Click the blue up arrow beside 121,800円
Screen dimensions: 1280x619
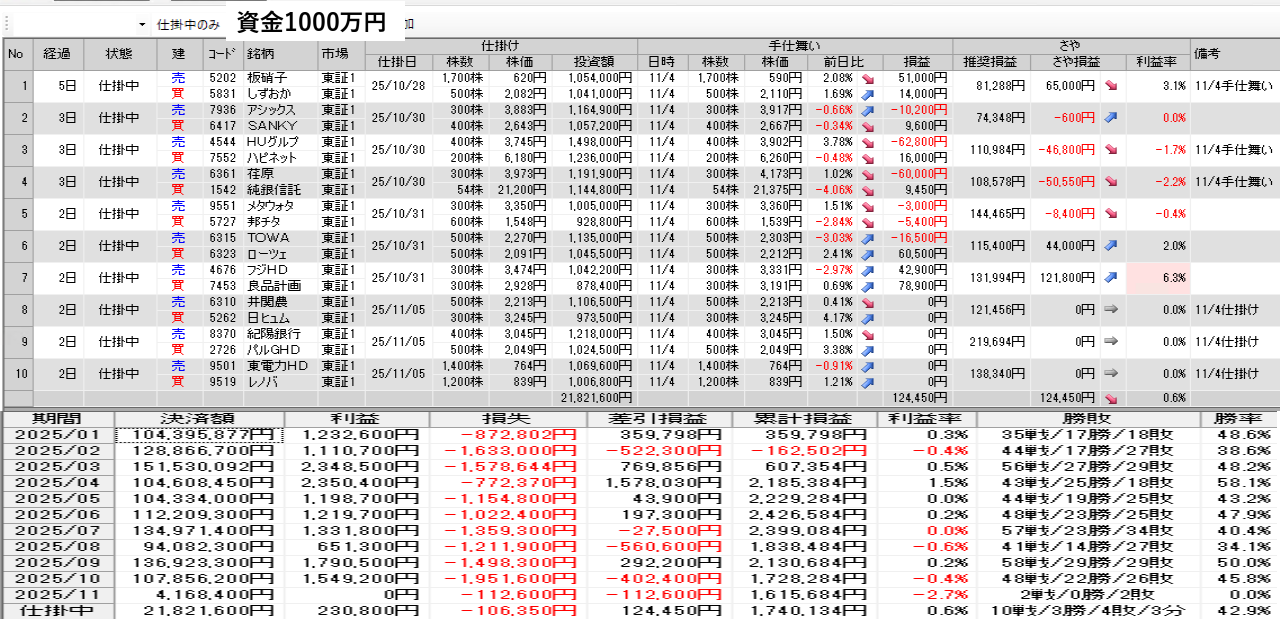pos(1110,278)
